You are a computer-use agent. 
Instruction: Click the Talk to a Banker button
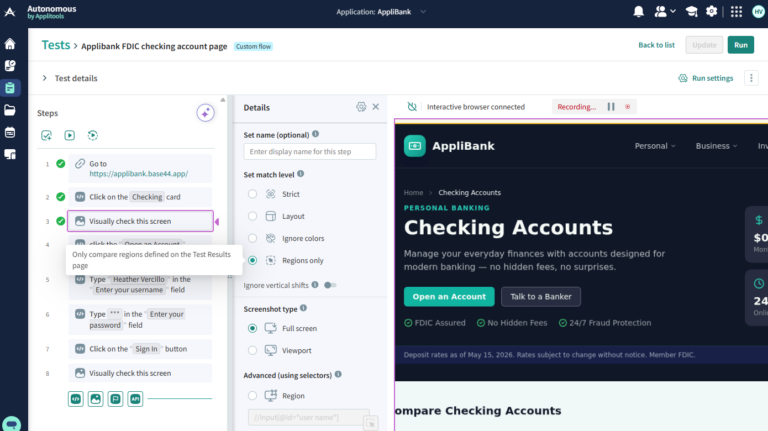tap(541, 297)
